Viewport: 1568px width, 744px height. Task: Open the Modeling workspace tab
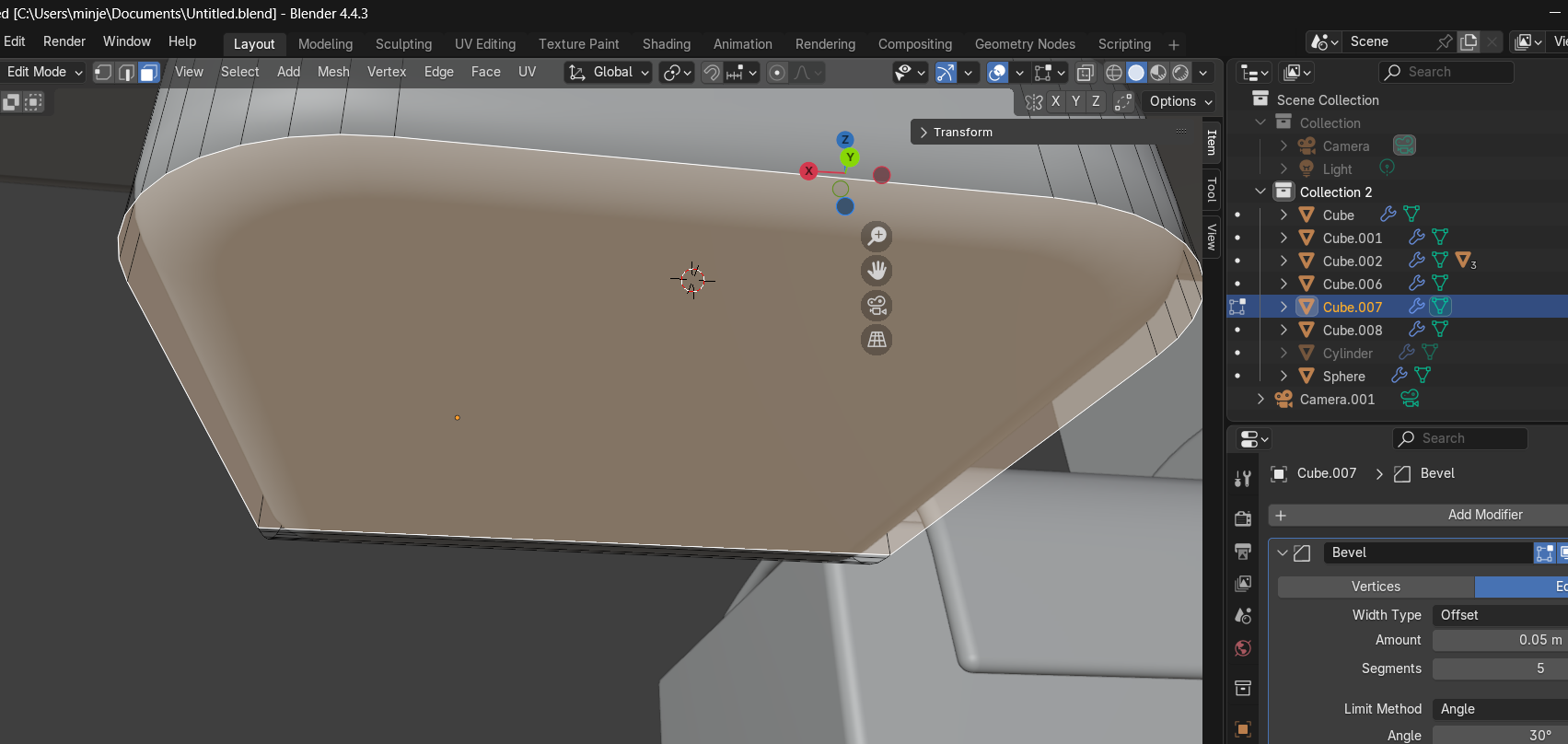point(325,44)
